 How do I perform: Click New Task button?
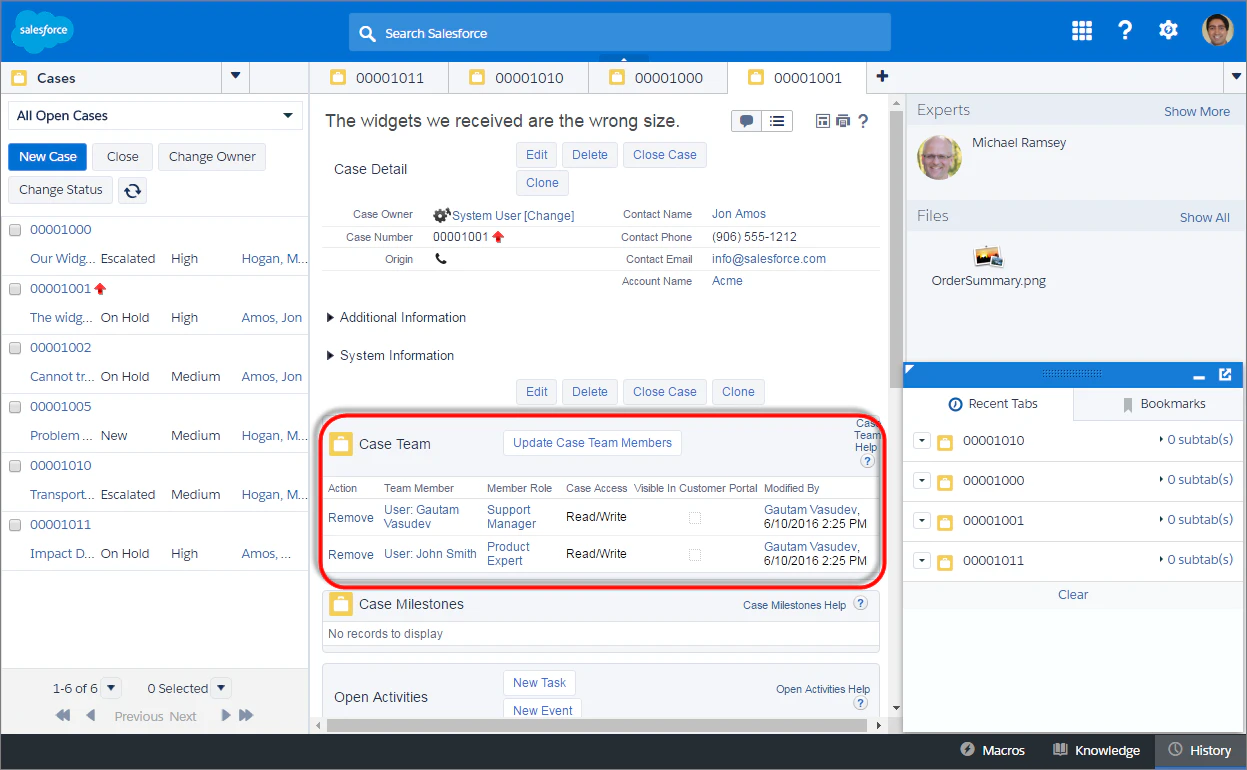click(x=539, y=683)
